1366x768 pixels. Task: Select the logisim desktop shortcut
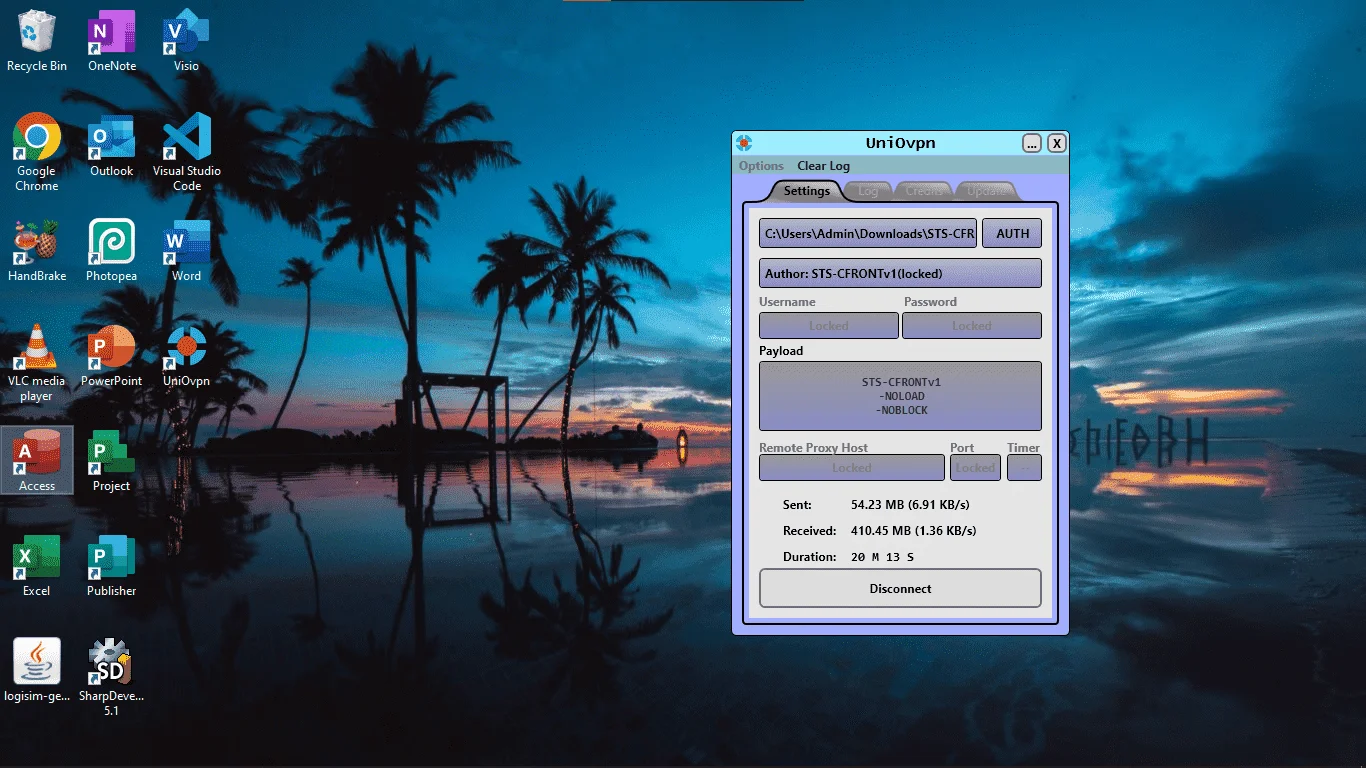pos(37,670)
